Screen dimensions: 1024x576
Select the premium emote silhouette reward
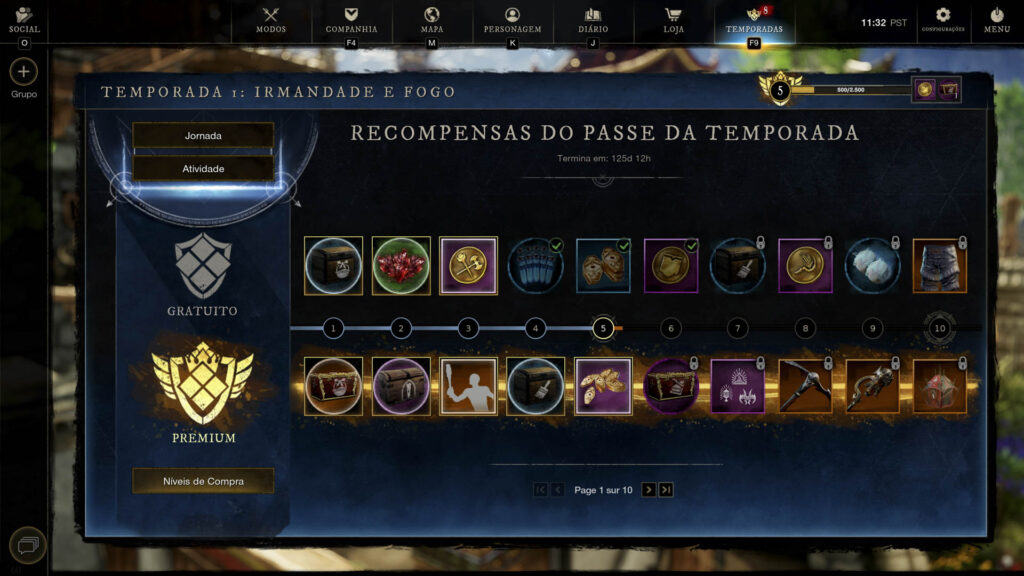coord(468,386)
